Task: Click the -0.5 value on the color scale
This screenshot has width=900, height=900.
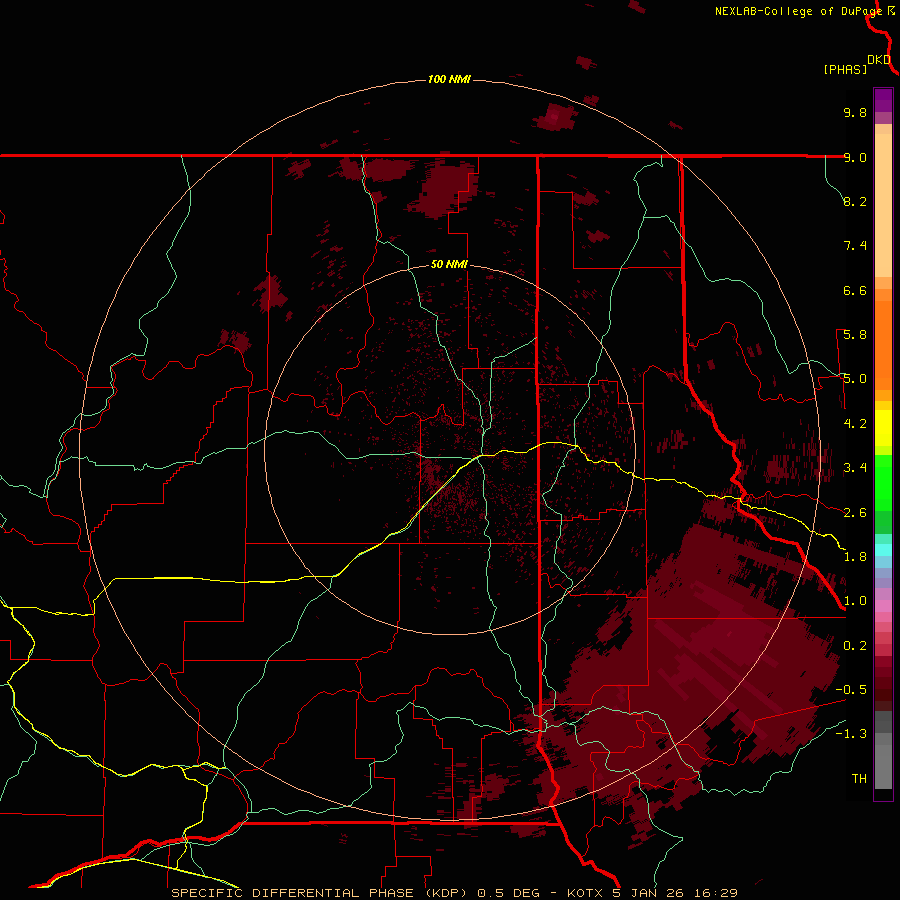Action: click(x=851, y=690)
